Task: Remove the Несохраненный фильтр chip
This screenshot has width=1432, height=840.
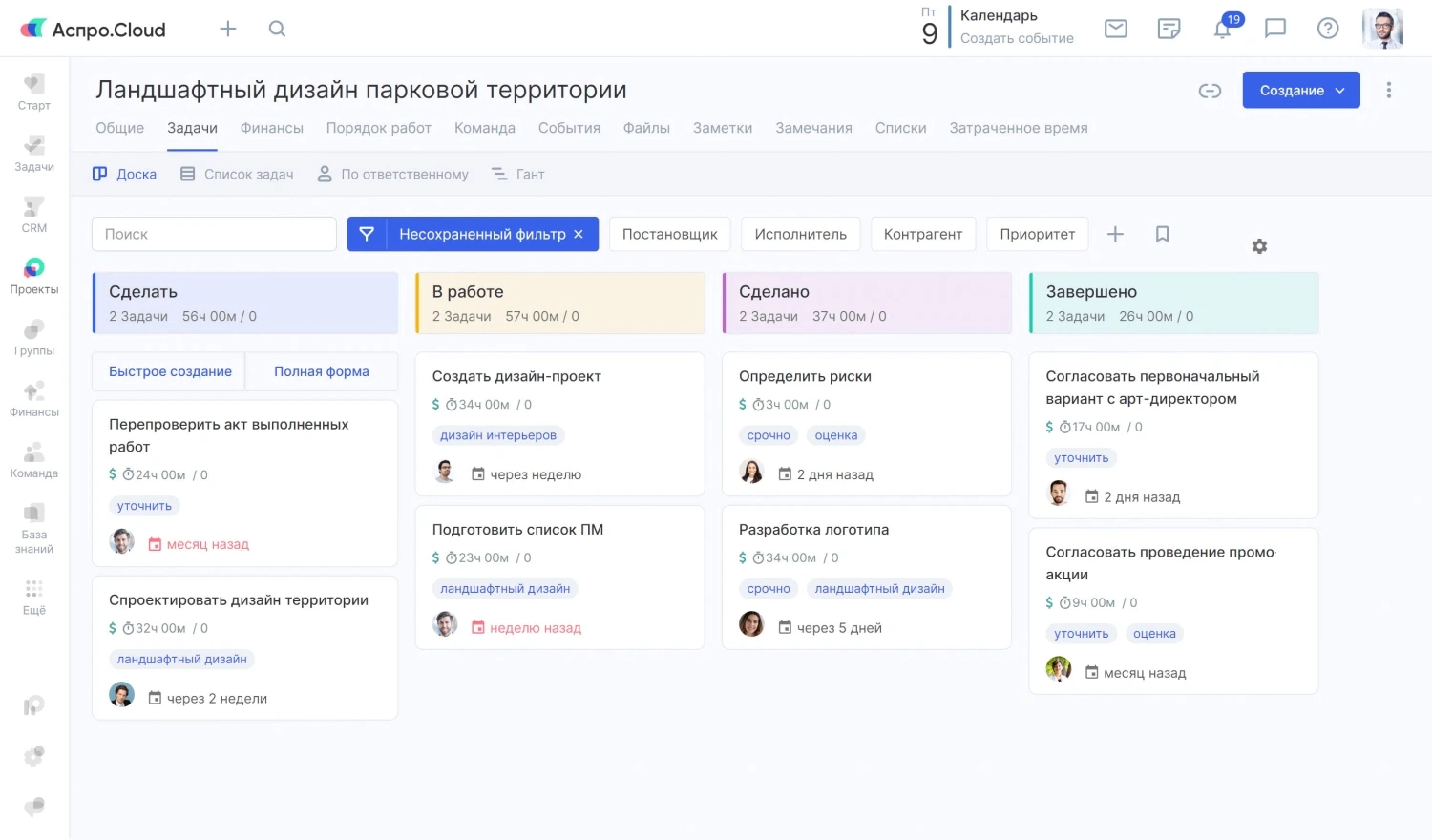Action: (x=578, y=233)
